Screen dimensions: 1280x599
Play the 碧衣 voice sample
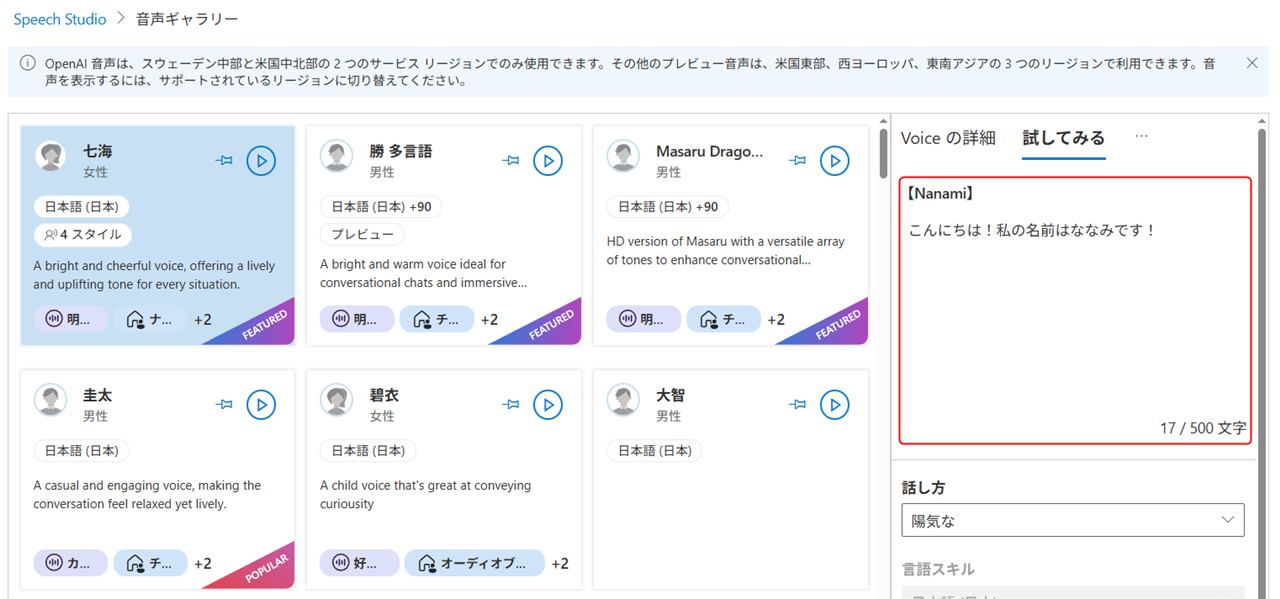548,404
